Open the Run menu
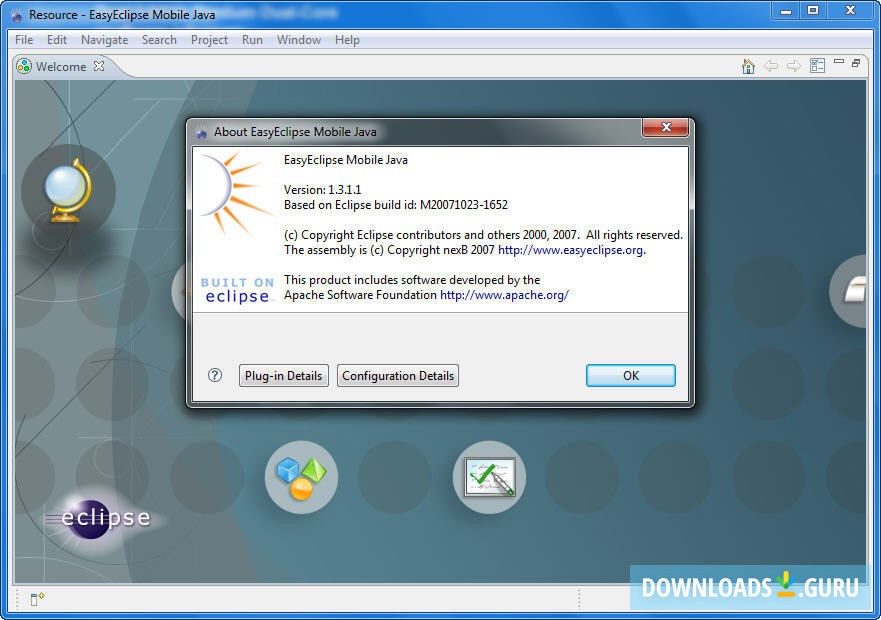 pos(252,40)
